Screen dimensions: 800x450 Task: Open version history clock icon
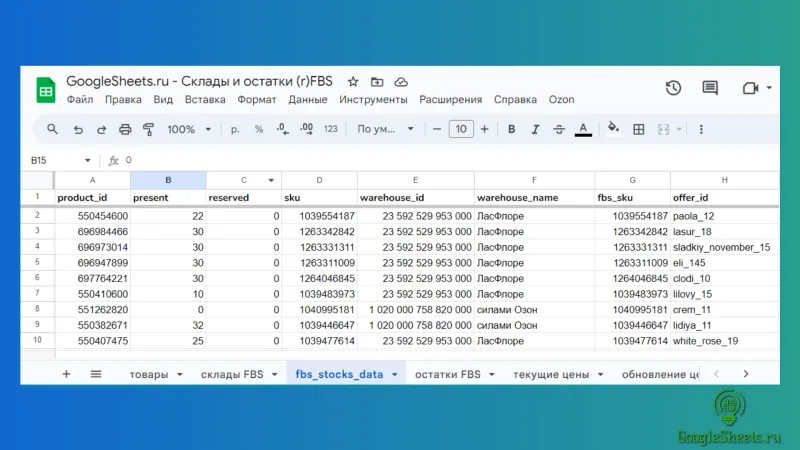673,88
